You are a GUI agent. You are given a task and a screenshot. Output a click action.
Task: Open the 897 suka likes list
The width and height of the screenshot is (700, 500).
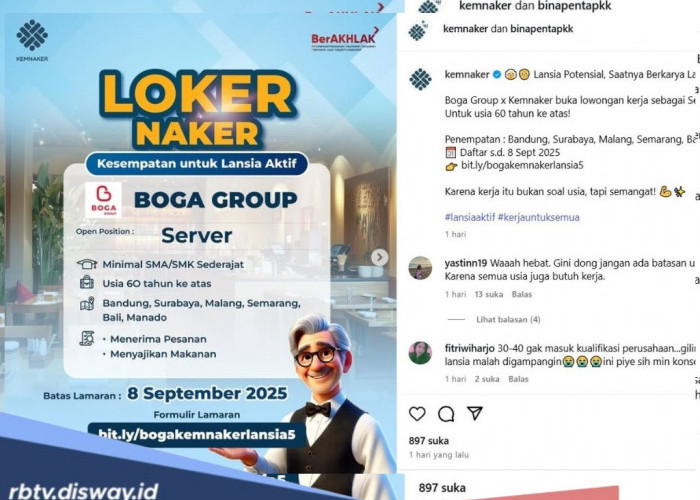tap(429, 441)
